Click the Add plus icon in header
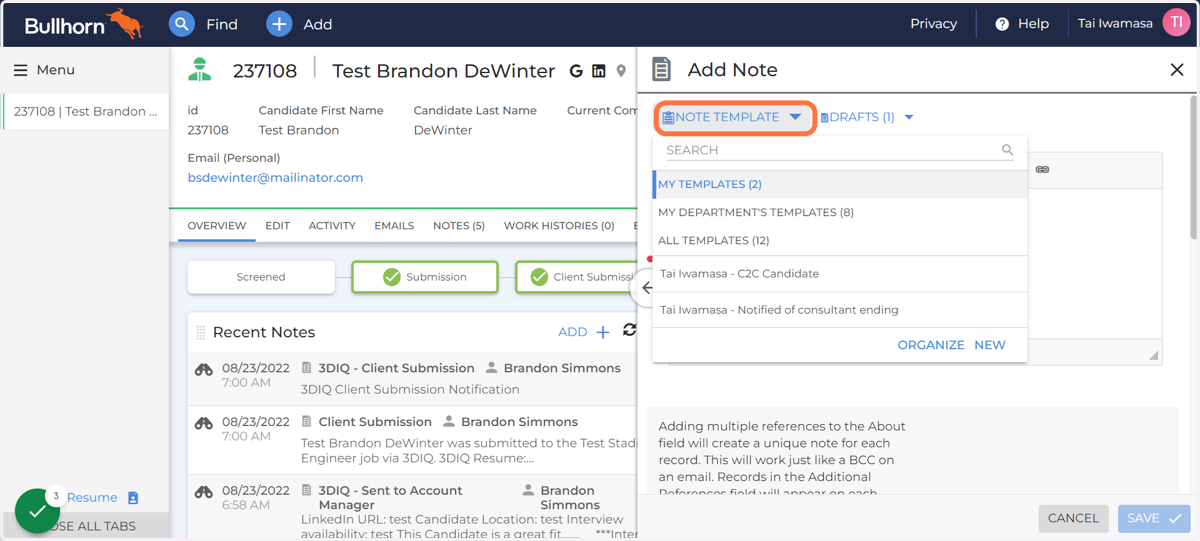The image size is (1200, 541). 279,24
